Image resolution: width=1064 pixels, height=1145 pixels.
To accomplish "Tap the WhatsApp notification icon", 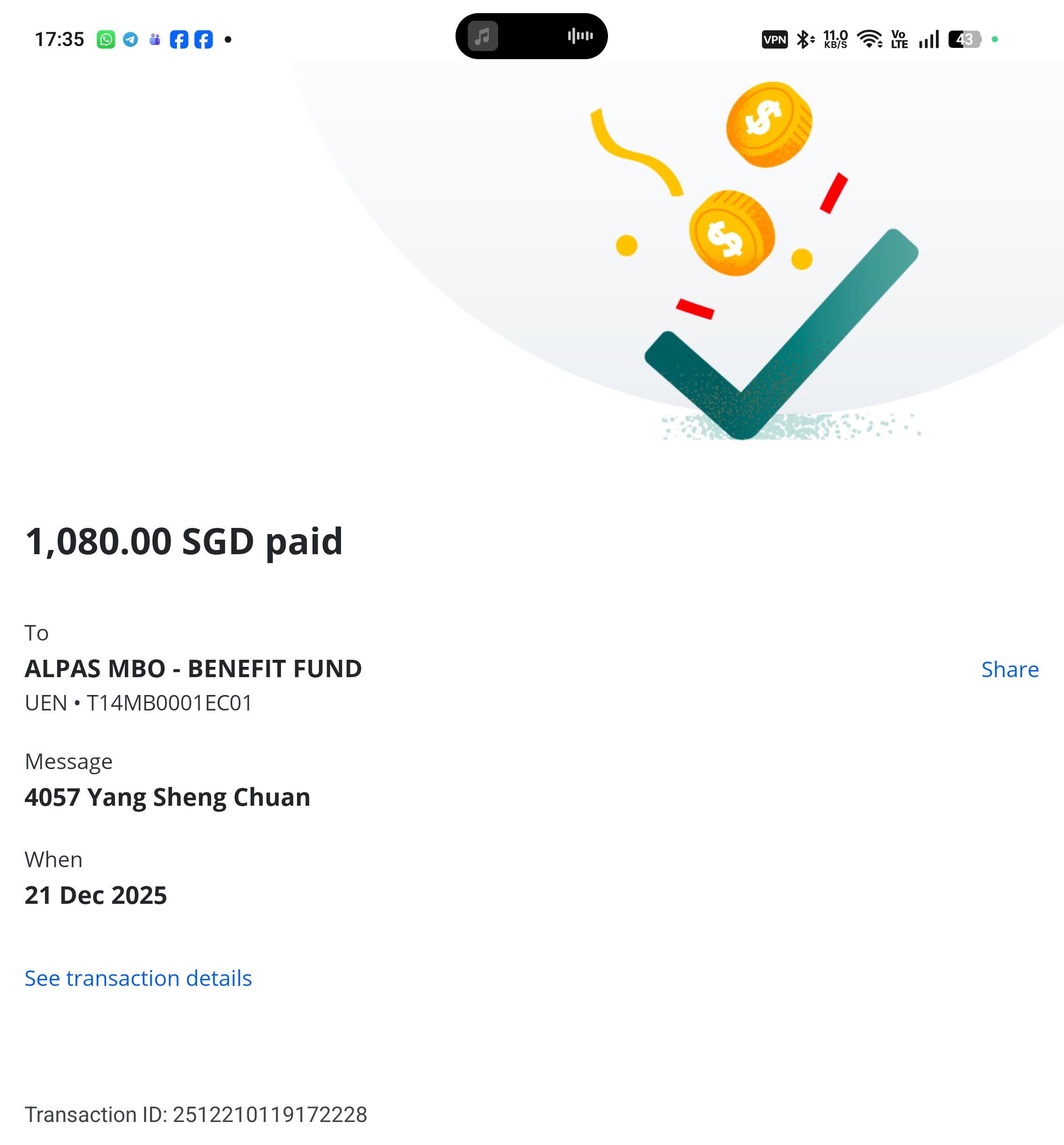I will pos(106,39).
